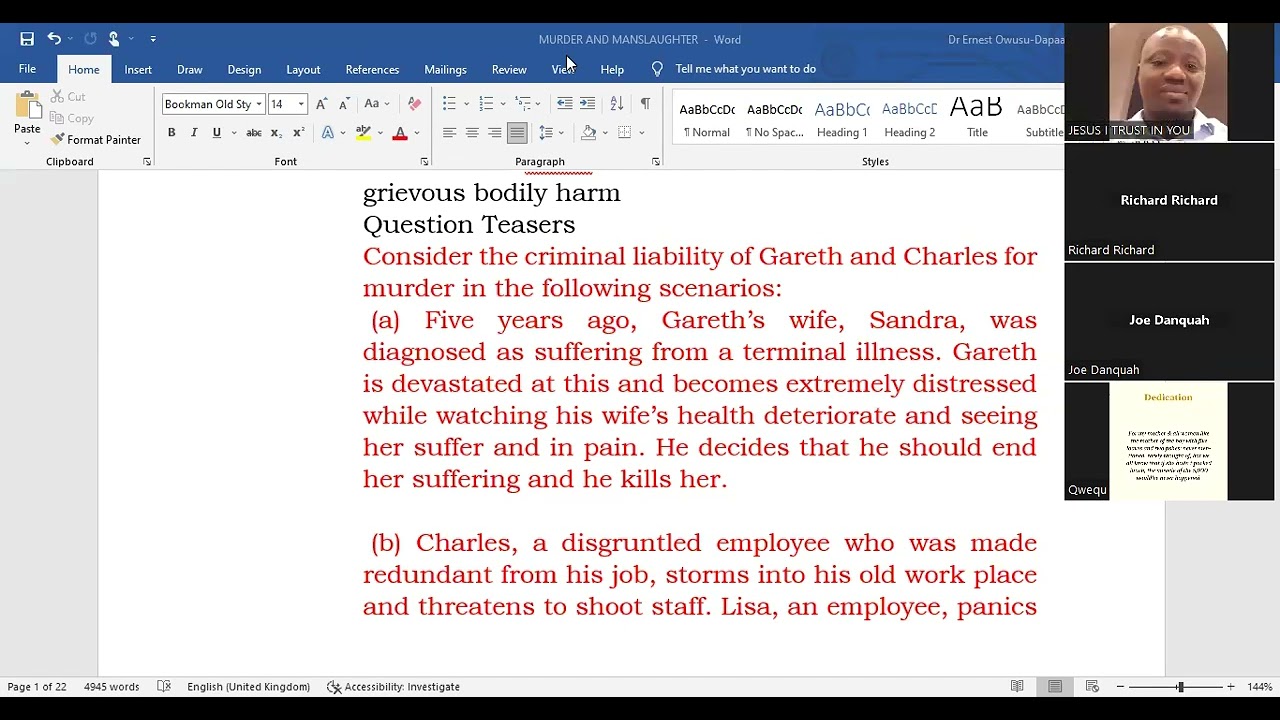Toggle italic formatting
This screenshot has width=1280, height=720.
coord(193,133)
